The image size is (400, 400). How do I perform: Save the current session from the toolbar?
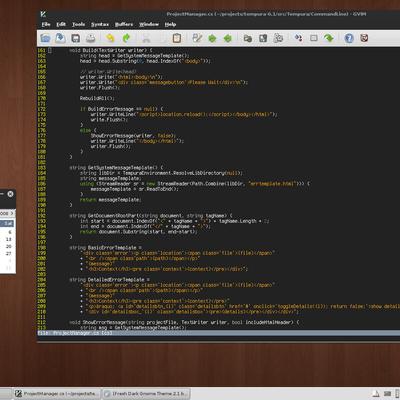point(263,38)
